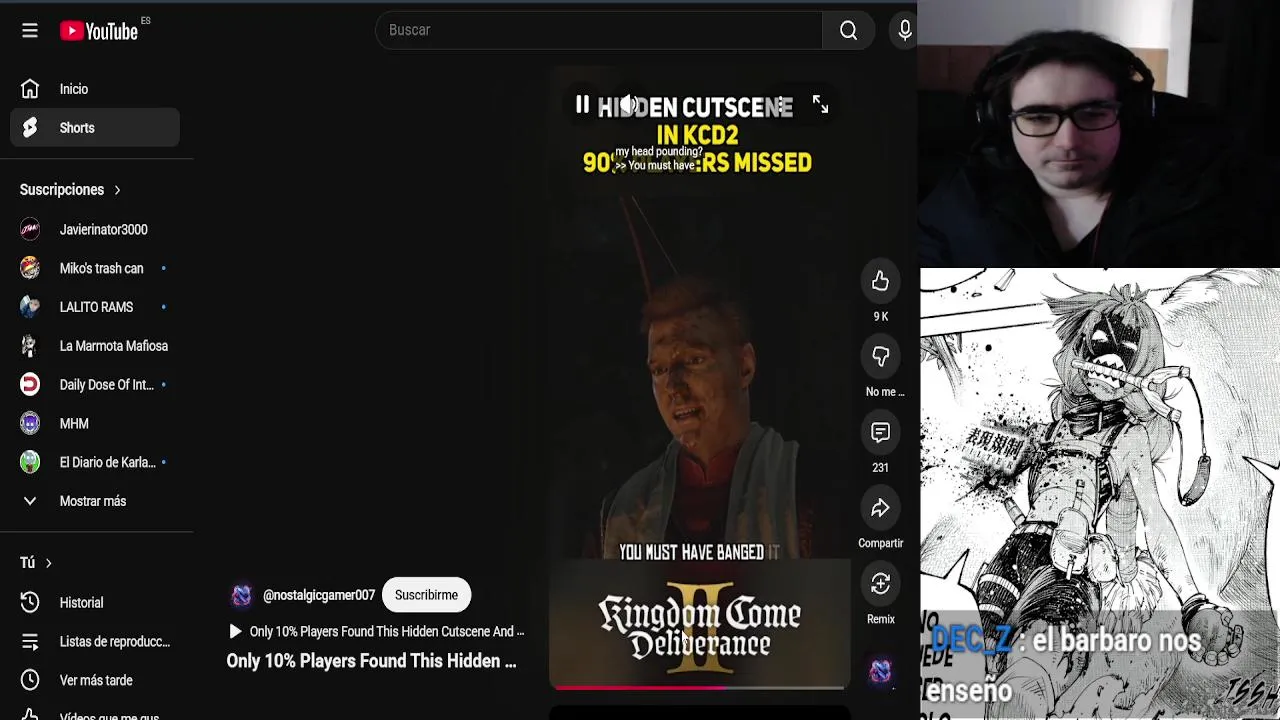Open comments with 231 replies
Viewport: 1280px width, 720px height.
(x=880, y=432)
